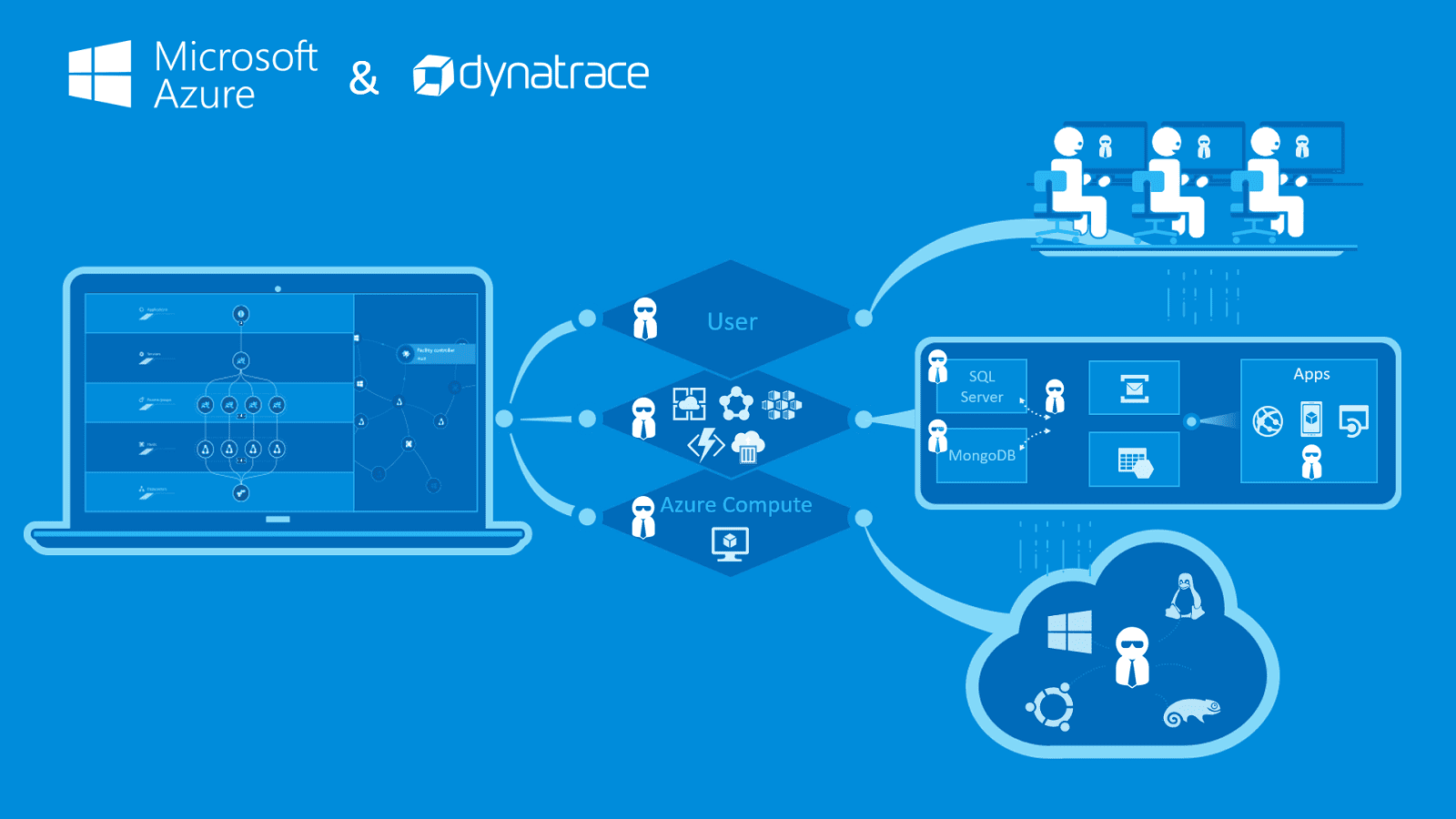Click the "MongoDB" box label
This screenshot has width=1456, height=819.
pyautogui.click(x=982, y=455)
